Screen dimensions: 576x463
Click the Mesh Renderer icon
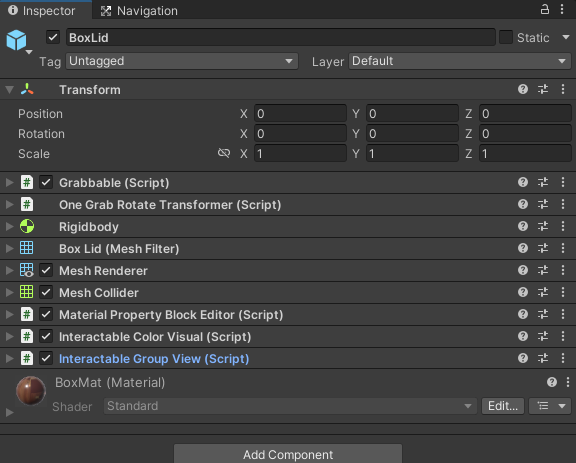[x=26, y=270]
